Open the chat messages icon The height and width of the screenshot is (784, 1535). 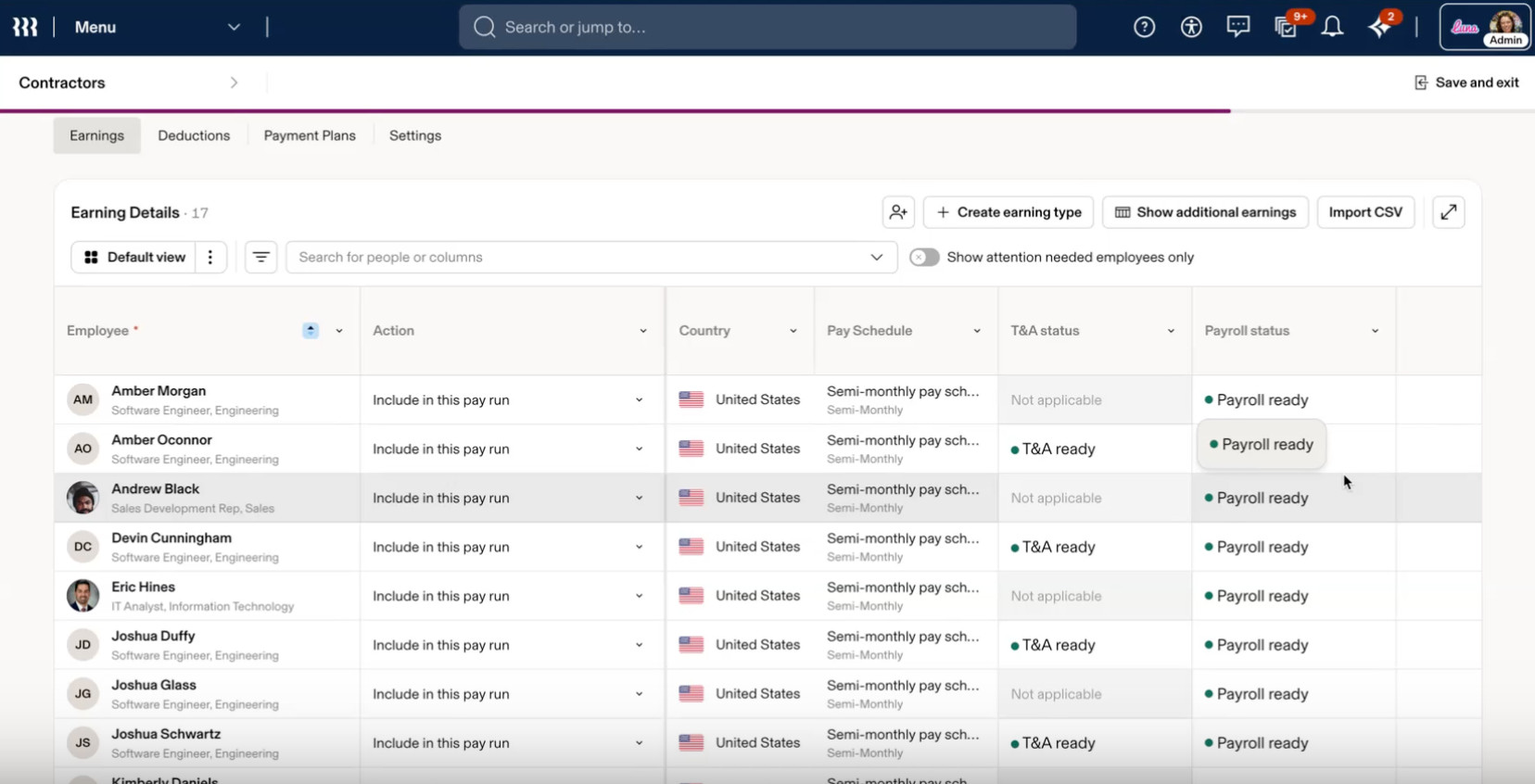(1237, 27)
